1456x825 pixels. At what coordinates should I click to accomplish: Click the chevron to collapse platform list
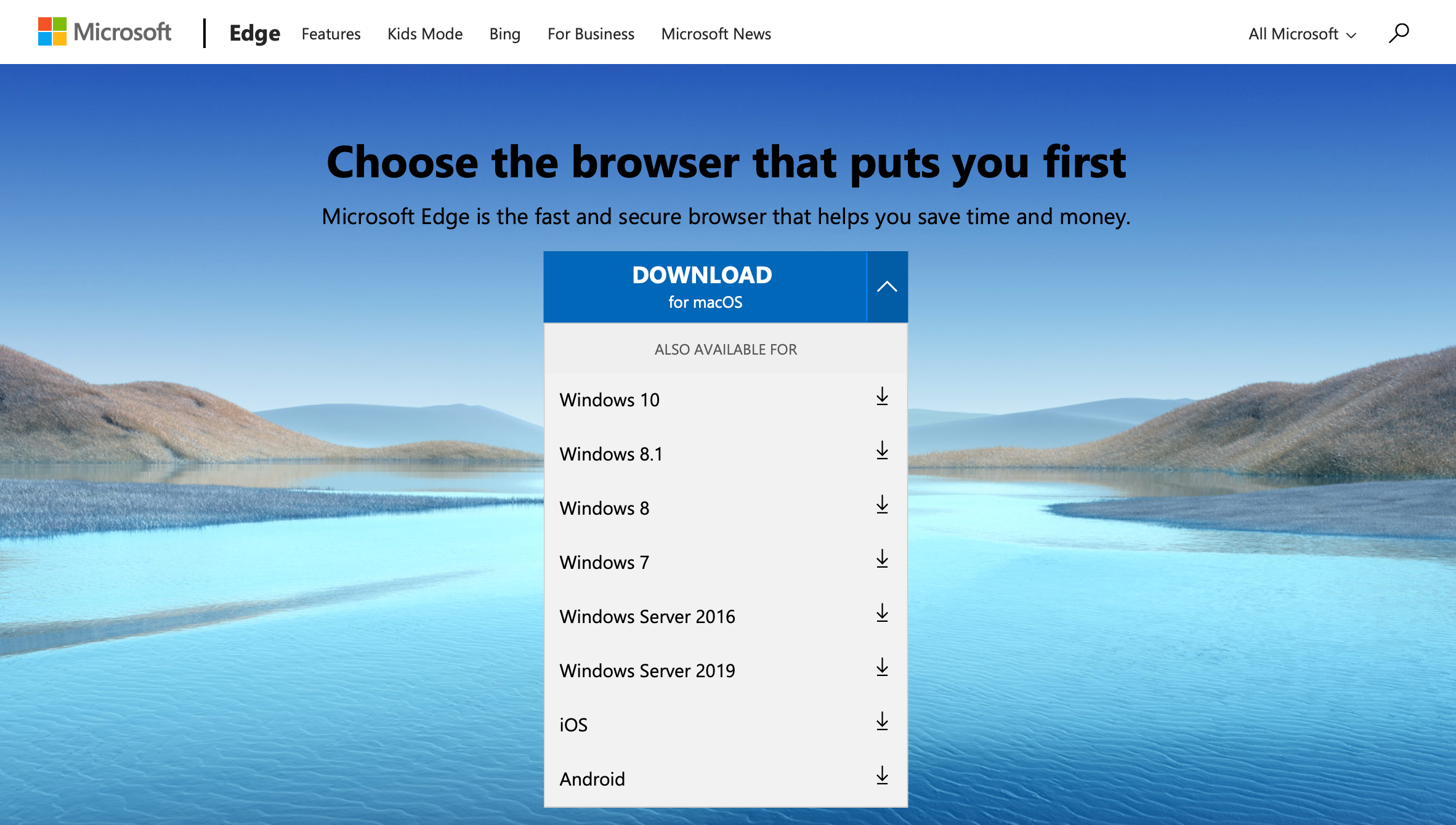pyautogui.click(x=885, y=285)
